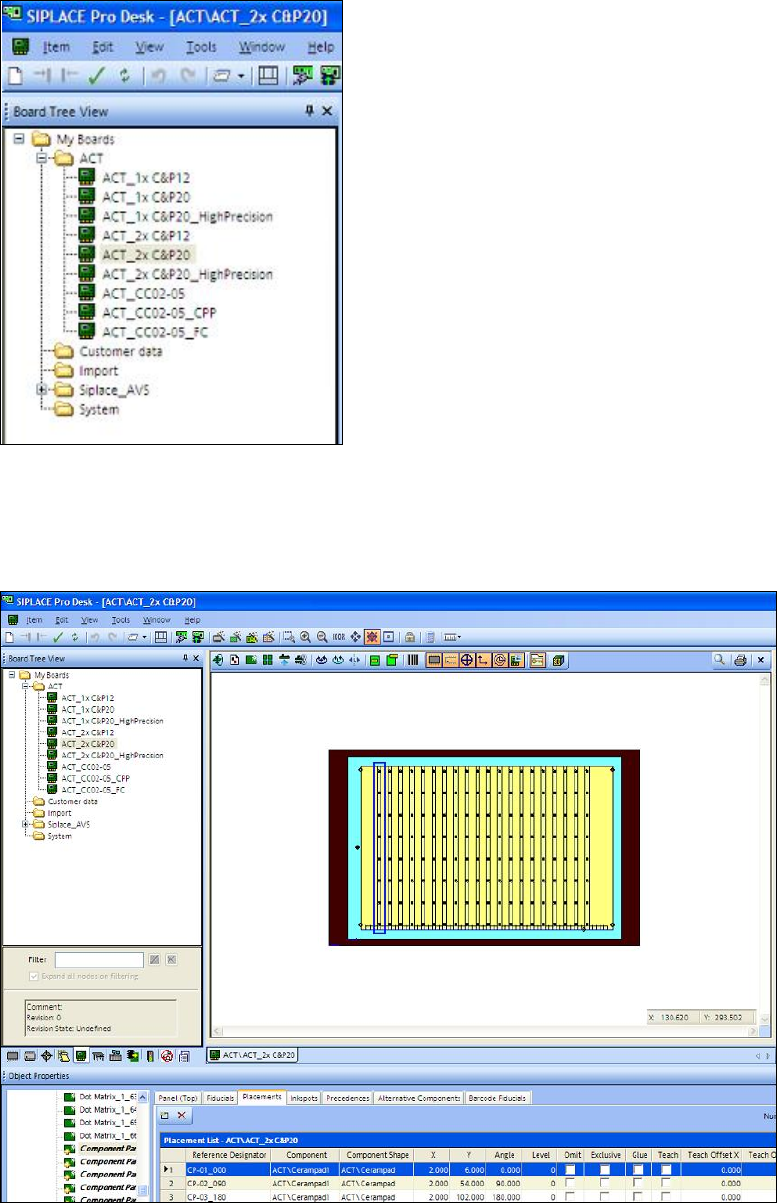This screenshot has height=1203, width=777.
Task: Close the board view with its X button
Action: click(761, 659)
